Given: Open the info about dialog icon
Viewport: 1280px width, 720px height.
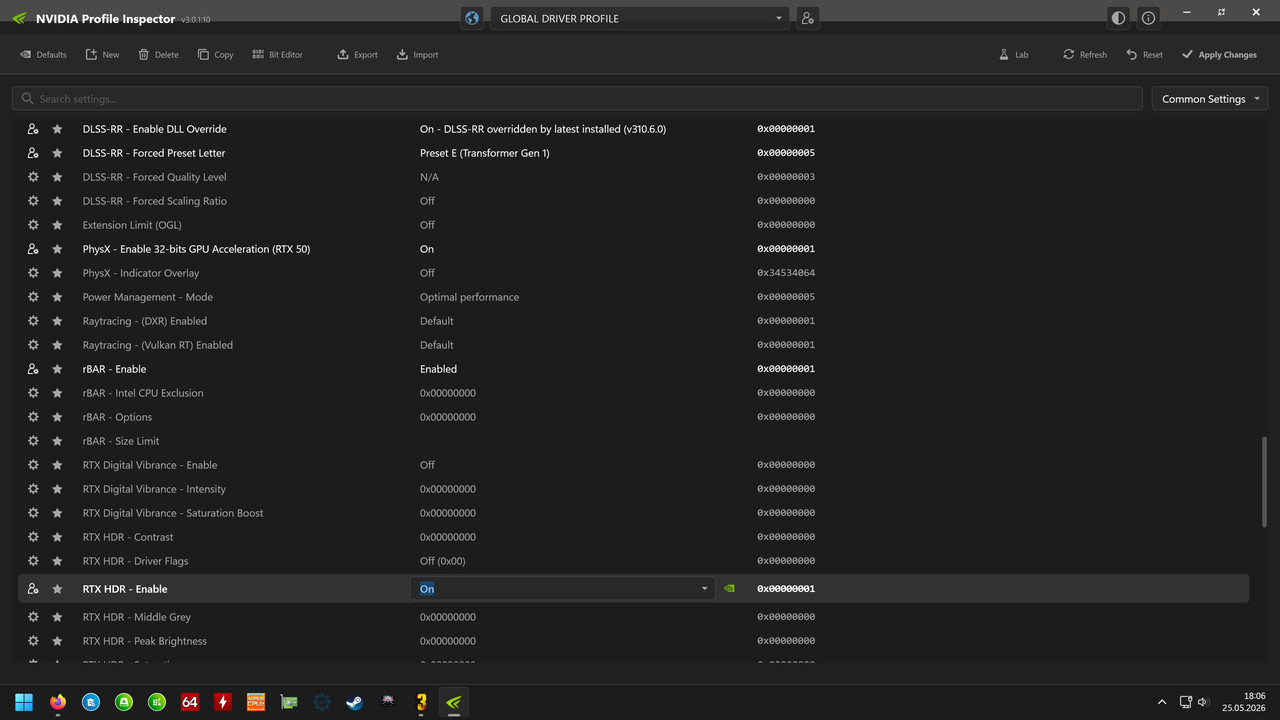Looking at the screenshot, I should pos(1149,18).
